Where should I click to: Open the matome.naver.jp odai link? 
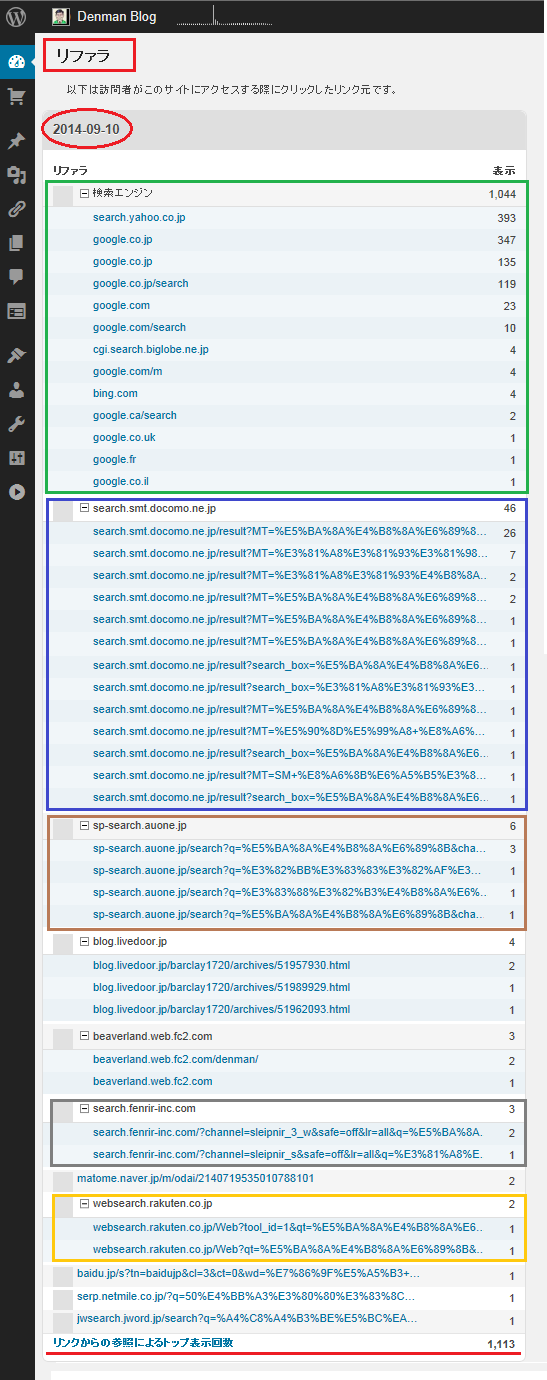(x=195, y=1179)
